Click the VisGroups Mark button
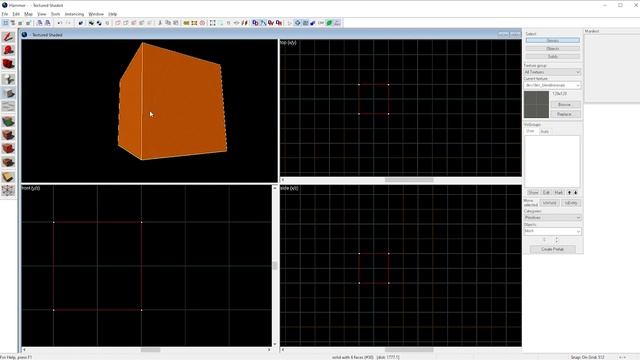The width and height of the screenshot is (640, 360). [x=558, y=192]
